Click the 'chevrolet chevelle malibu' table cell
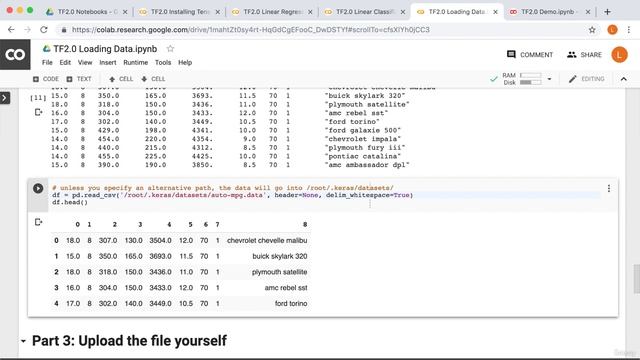640x360 pixels. pos(267,240)
